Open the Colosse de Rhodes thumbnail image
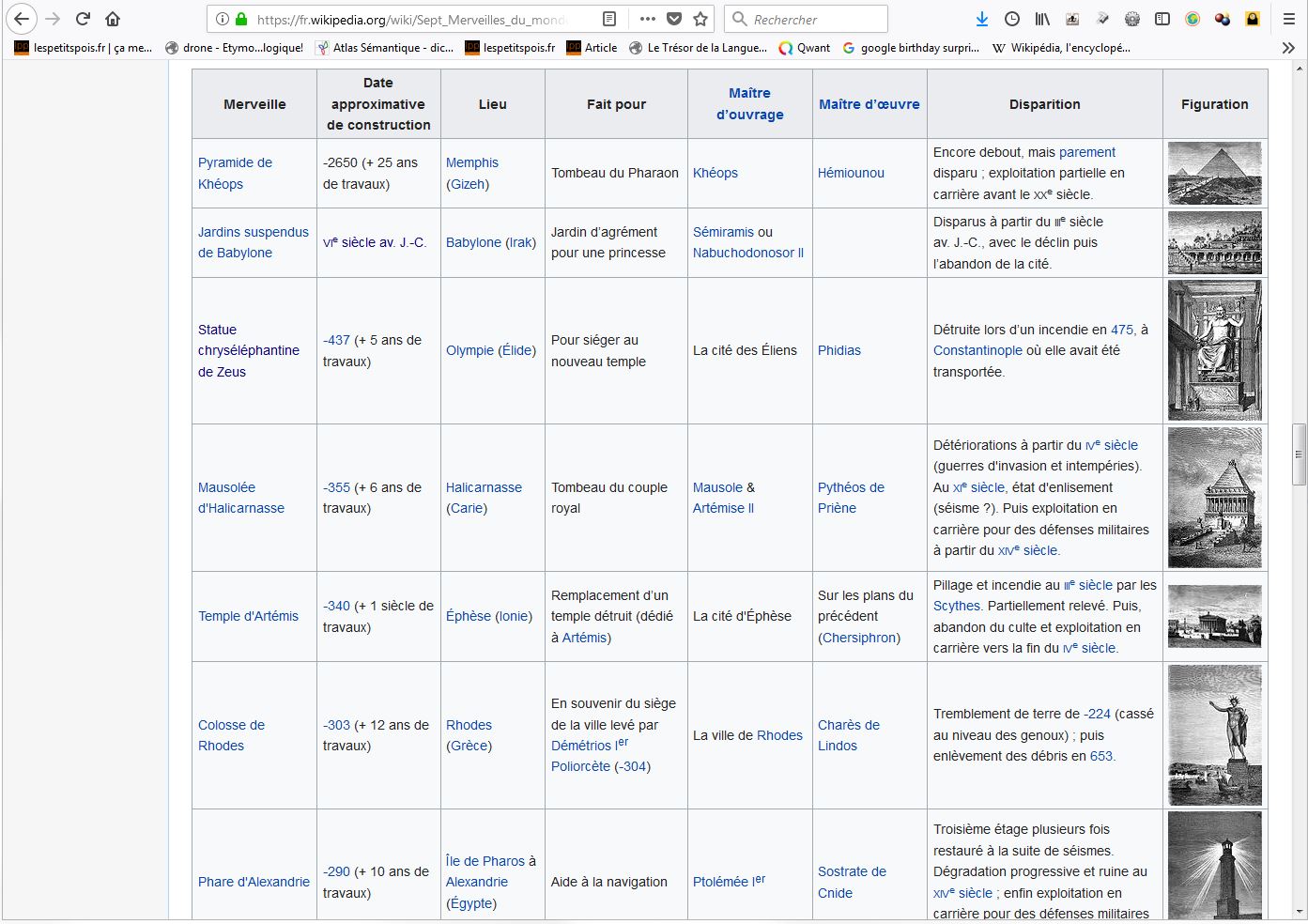This screenshot has width=1308, height=924. pyautogui.click(x=1214, y=735)
